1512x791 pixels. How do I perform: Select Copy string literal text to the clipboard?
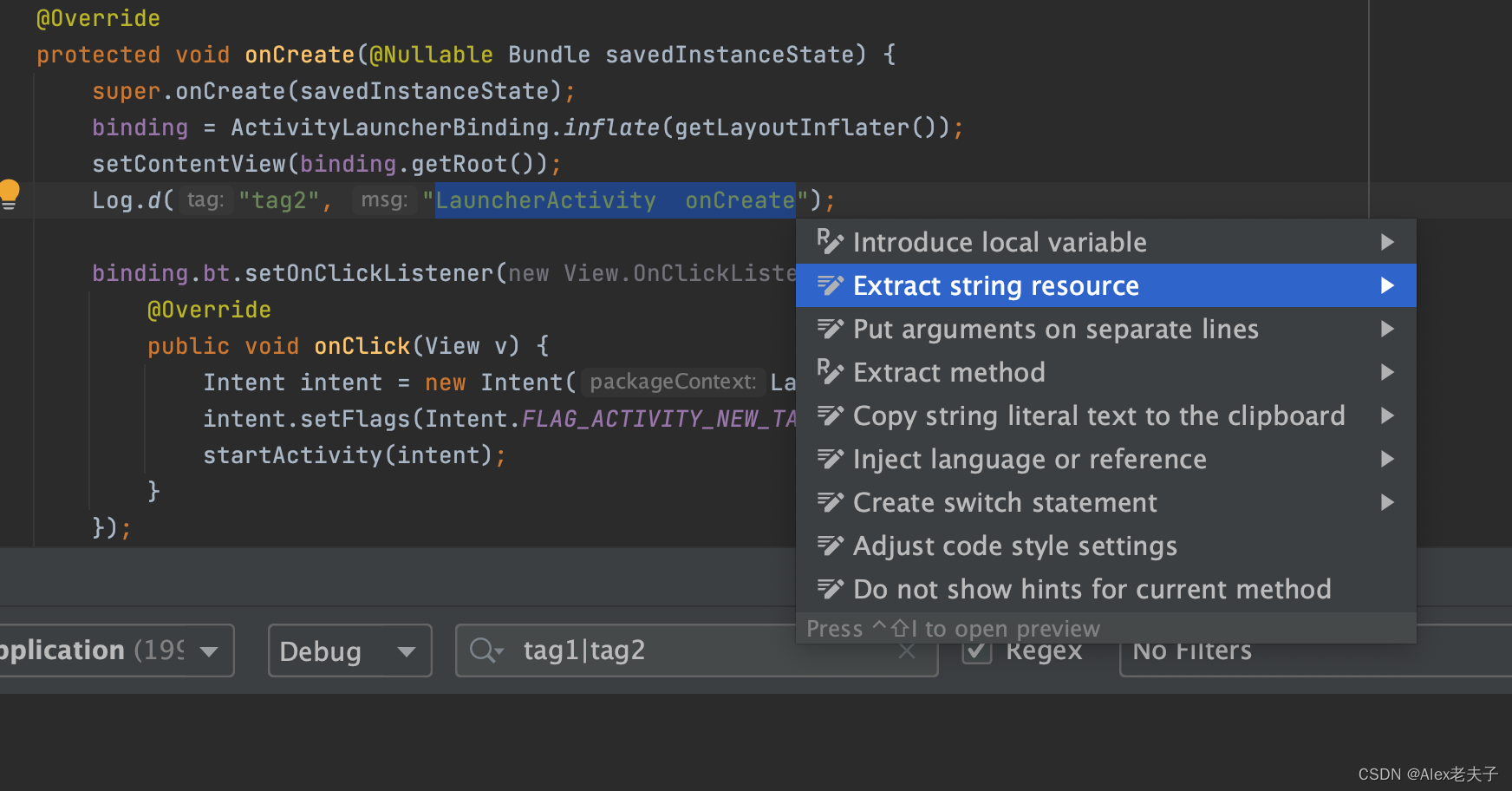(x=1098, y=415)
